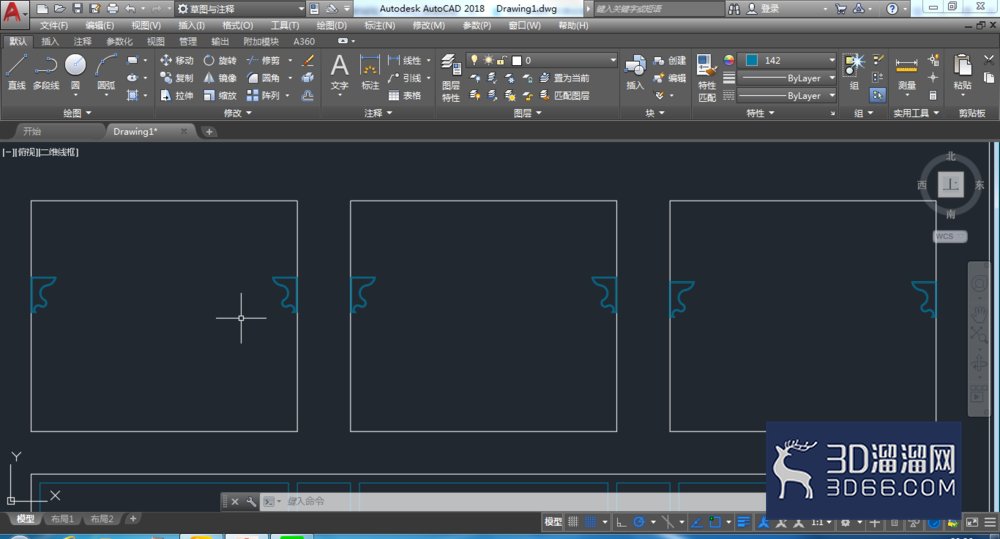Open Layer Properties (图层特性)

(x=450, y=78)
